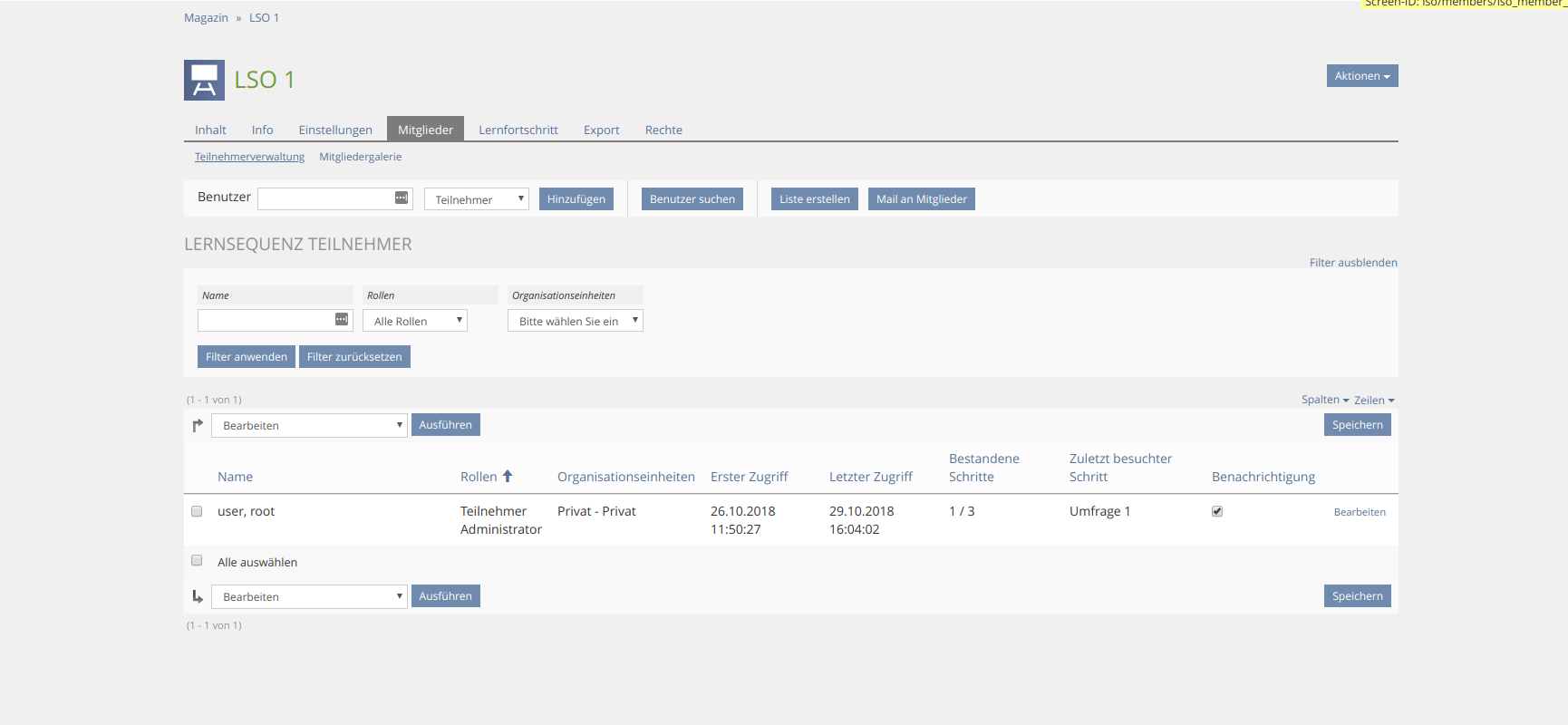This screenshot has width=1568, height=725.
Task: Click autocomplete icon in Name filter field
Action: tap(342, 319)
